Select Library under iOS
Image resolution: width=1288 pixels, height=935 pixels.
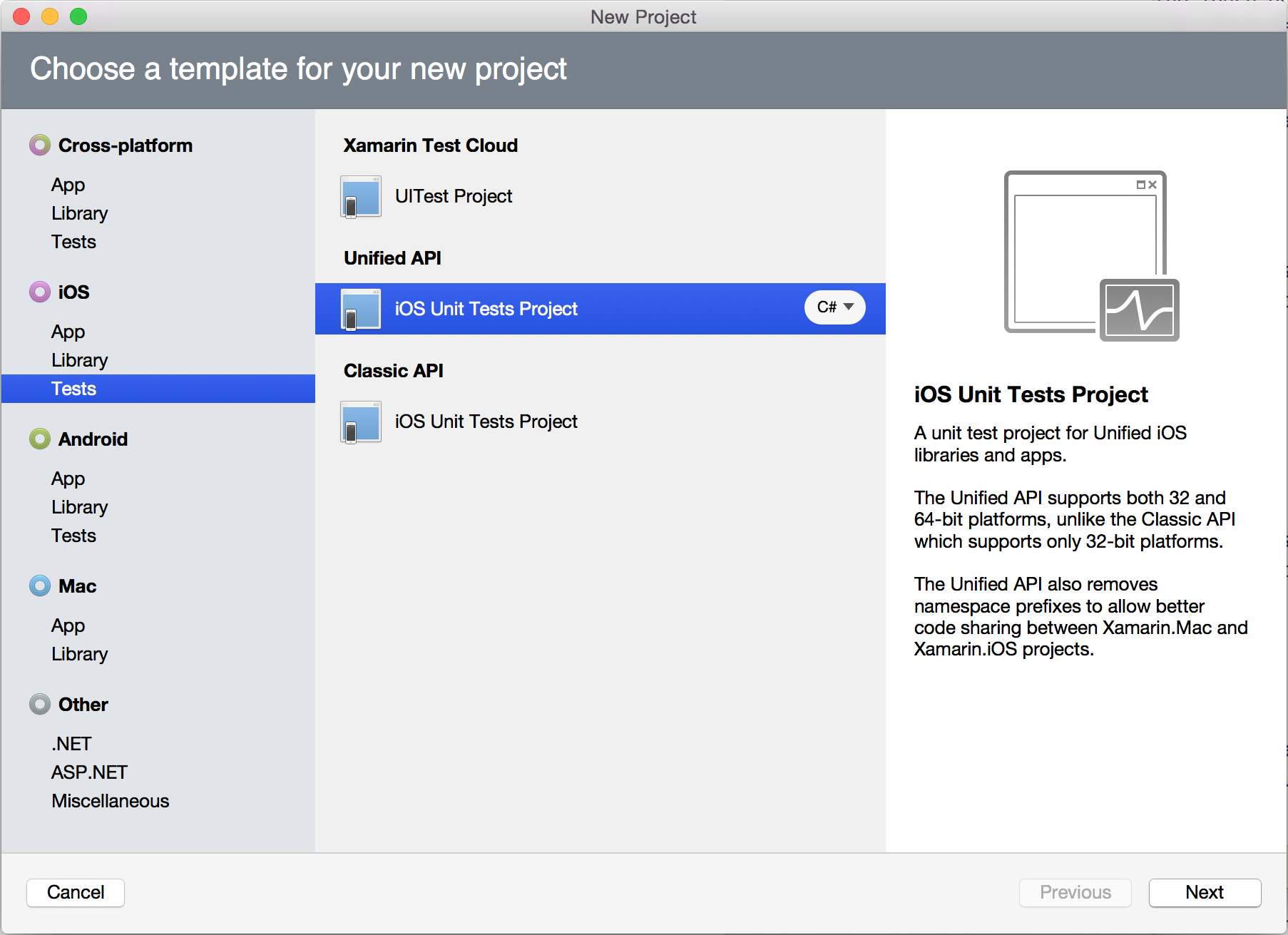click(80, 360)
